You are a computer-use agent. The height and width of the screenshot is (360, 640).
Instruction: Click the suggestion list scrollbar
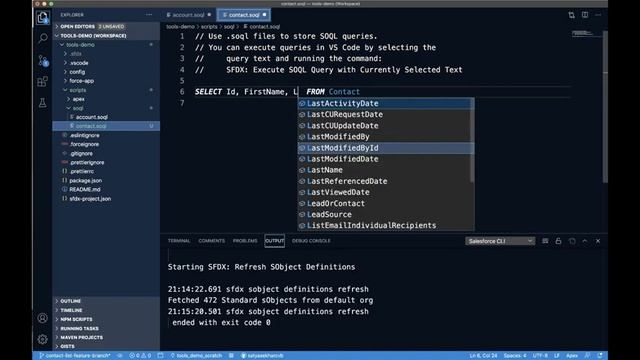[x=472, y=141]
